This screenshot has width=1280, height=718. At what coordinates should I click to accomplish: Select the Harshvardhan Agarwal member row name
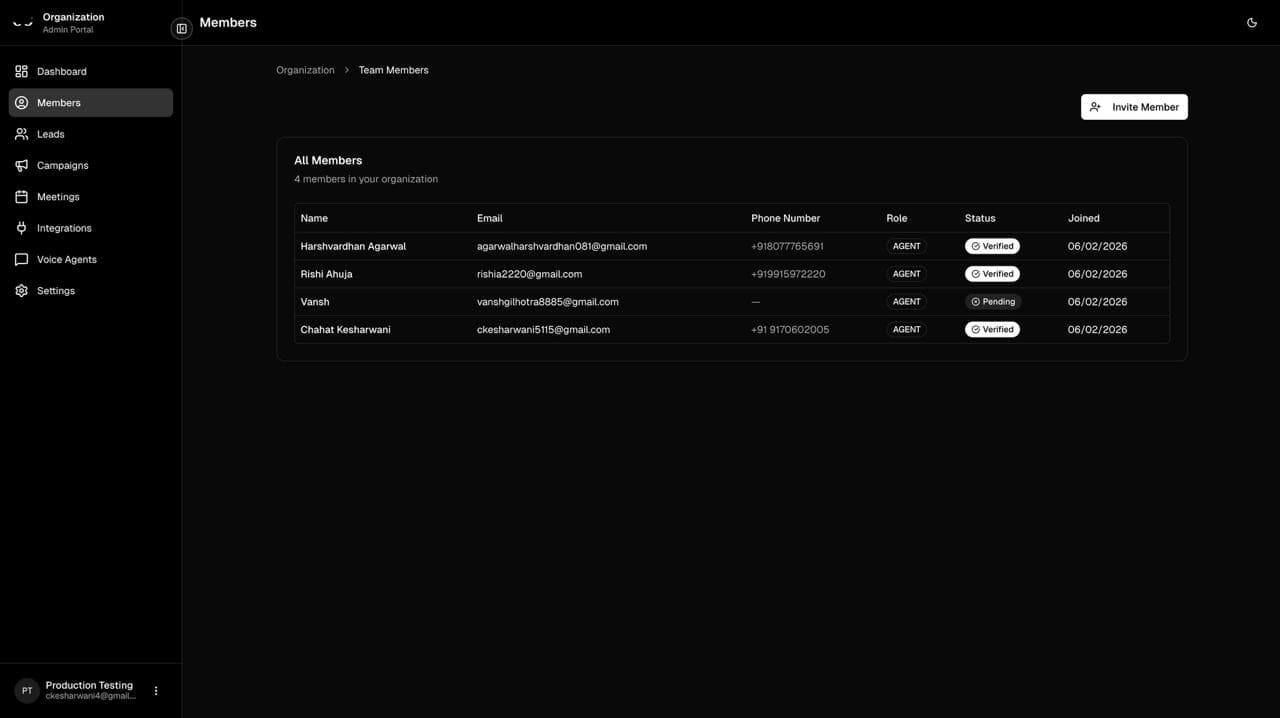353,246
